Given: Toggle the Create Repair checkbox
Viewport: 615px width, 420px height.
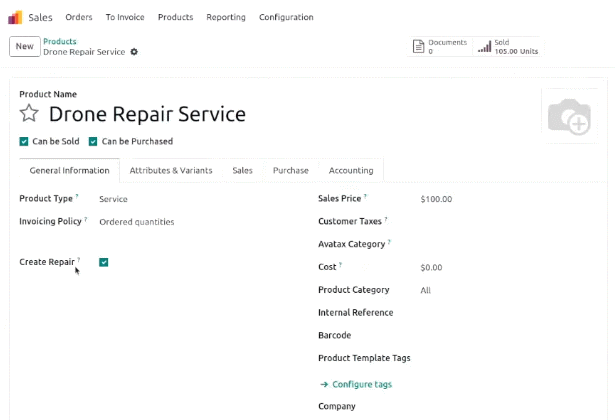Looking at the screenshot, I should [x=104, y=262].
